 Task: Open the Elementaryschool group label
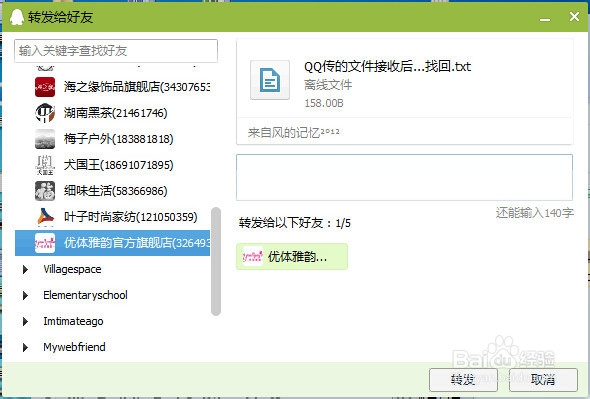(x=85, y=295)
